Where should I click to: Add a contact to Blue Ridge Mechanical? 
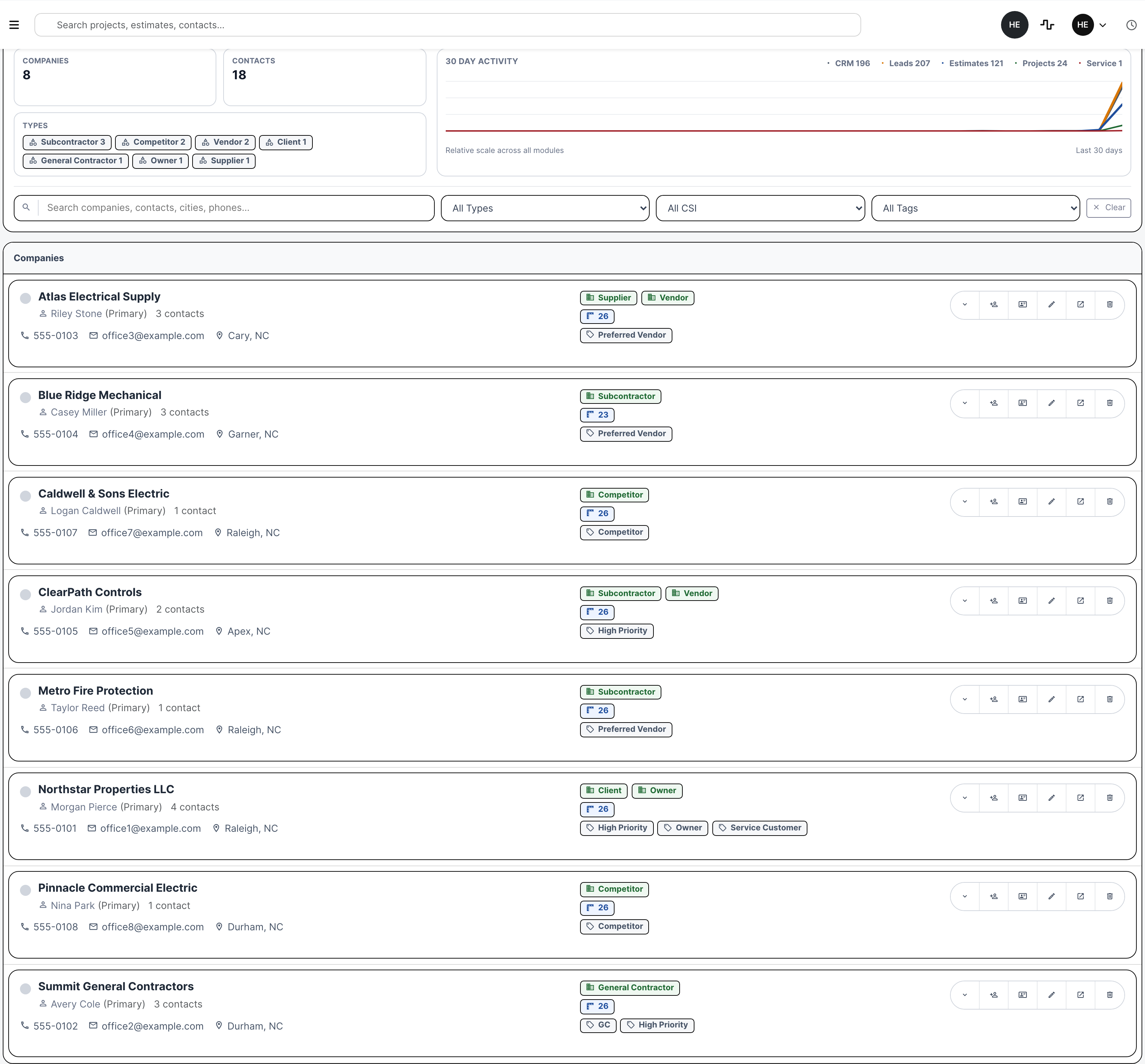[993, 403]
